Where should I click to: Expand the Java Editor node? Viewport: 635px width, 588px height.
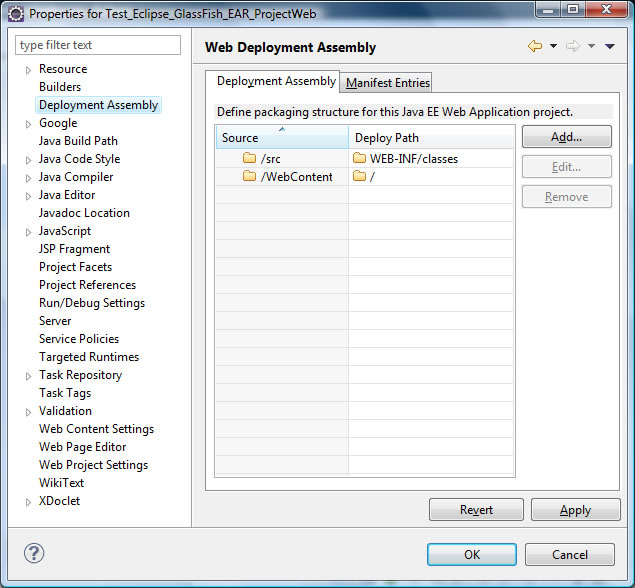coord(28,196)
